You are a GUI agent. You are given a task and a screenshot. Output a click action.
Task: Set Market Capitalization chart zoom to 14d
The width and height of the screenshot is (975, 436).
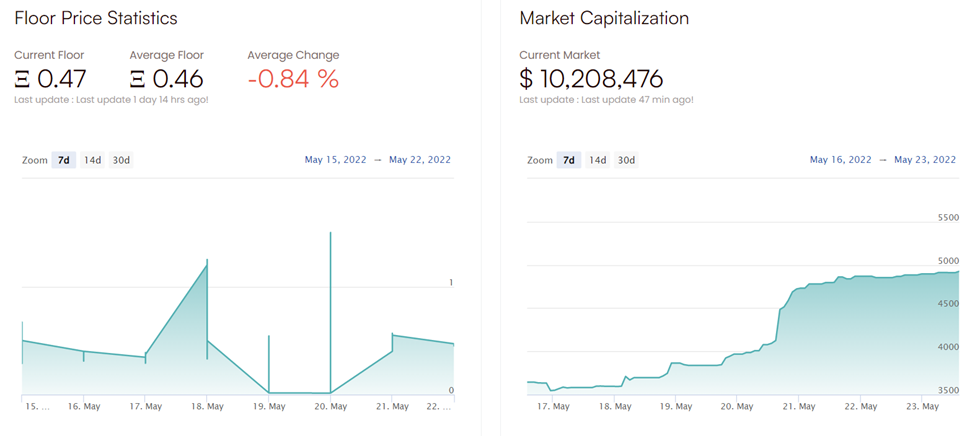[x=597, y=160]
